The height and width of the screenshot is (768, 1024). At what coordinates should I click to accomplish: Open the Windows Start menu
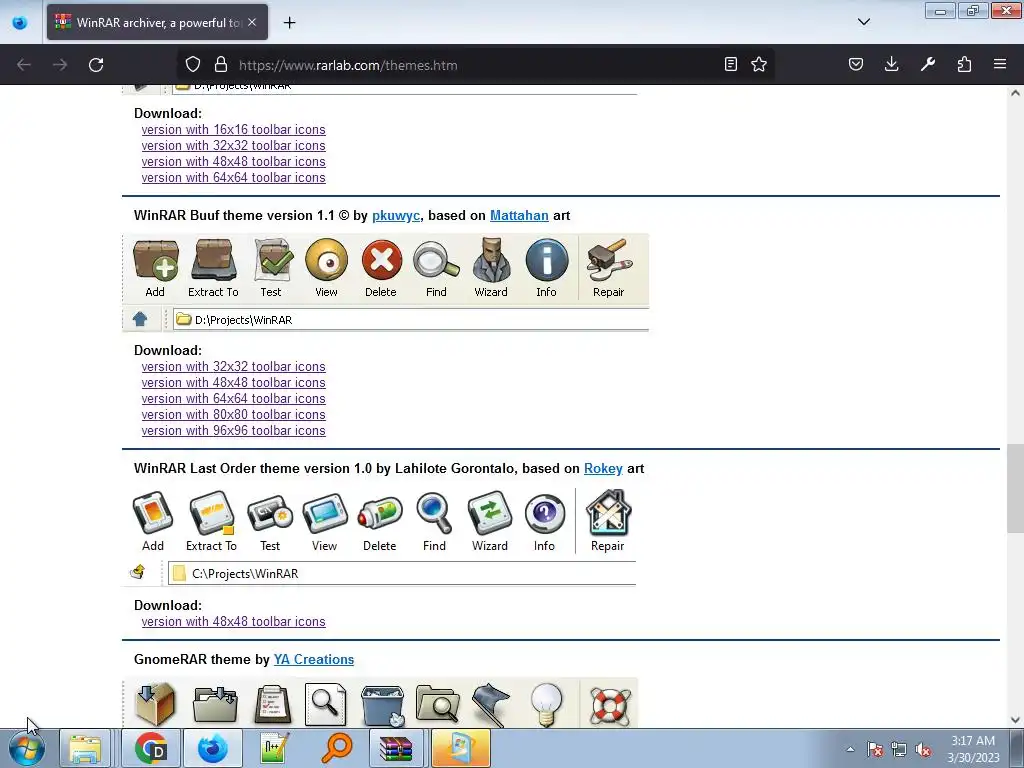point(27,748)
